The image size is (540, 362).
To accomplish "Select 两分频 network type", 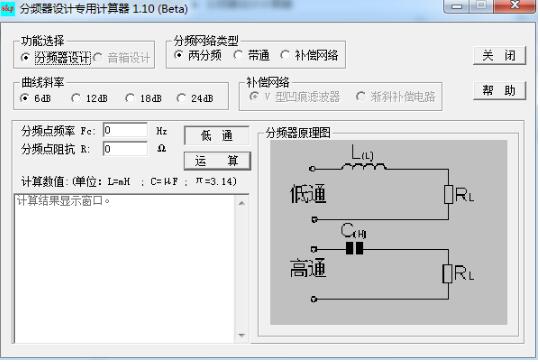I will [x=198, y=55].
